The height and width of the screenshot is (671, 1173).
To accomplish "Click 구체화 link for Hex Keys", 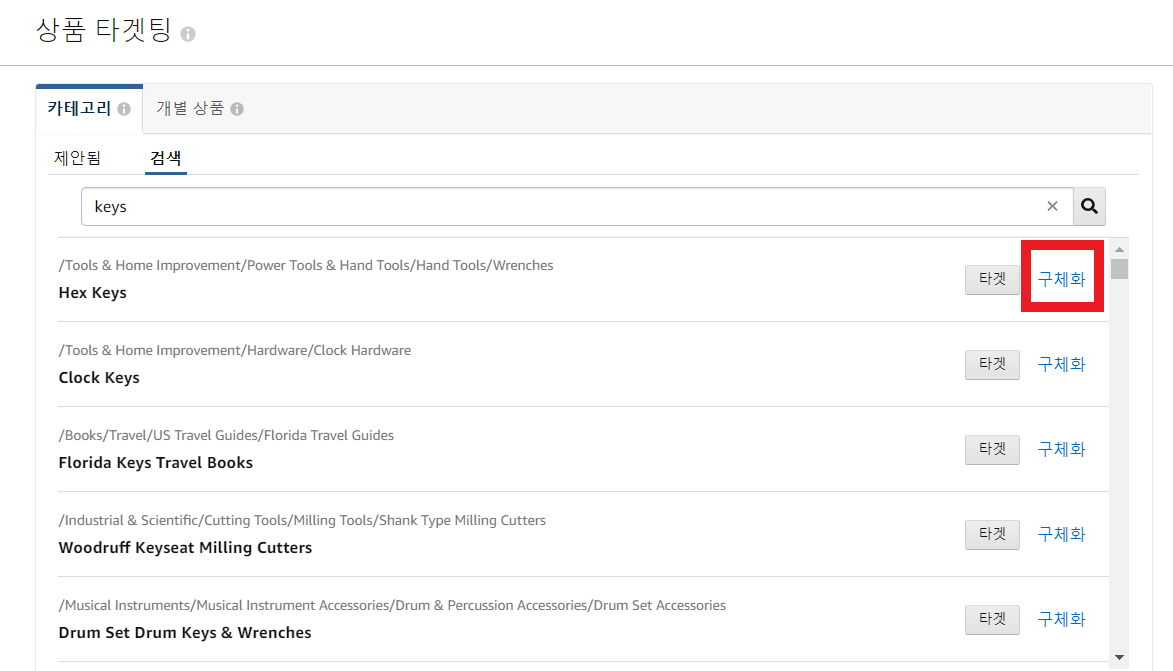I will [1062, 279].
